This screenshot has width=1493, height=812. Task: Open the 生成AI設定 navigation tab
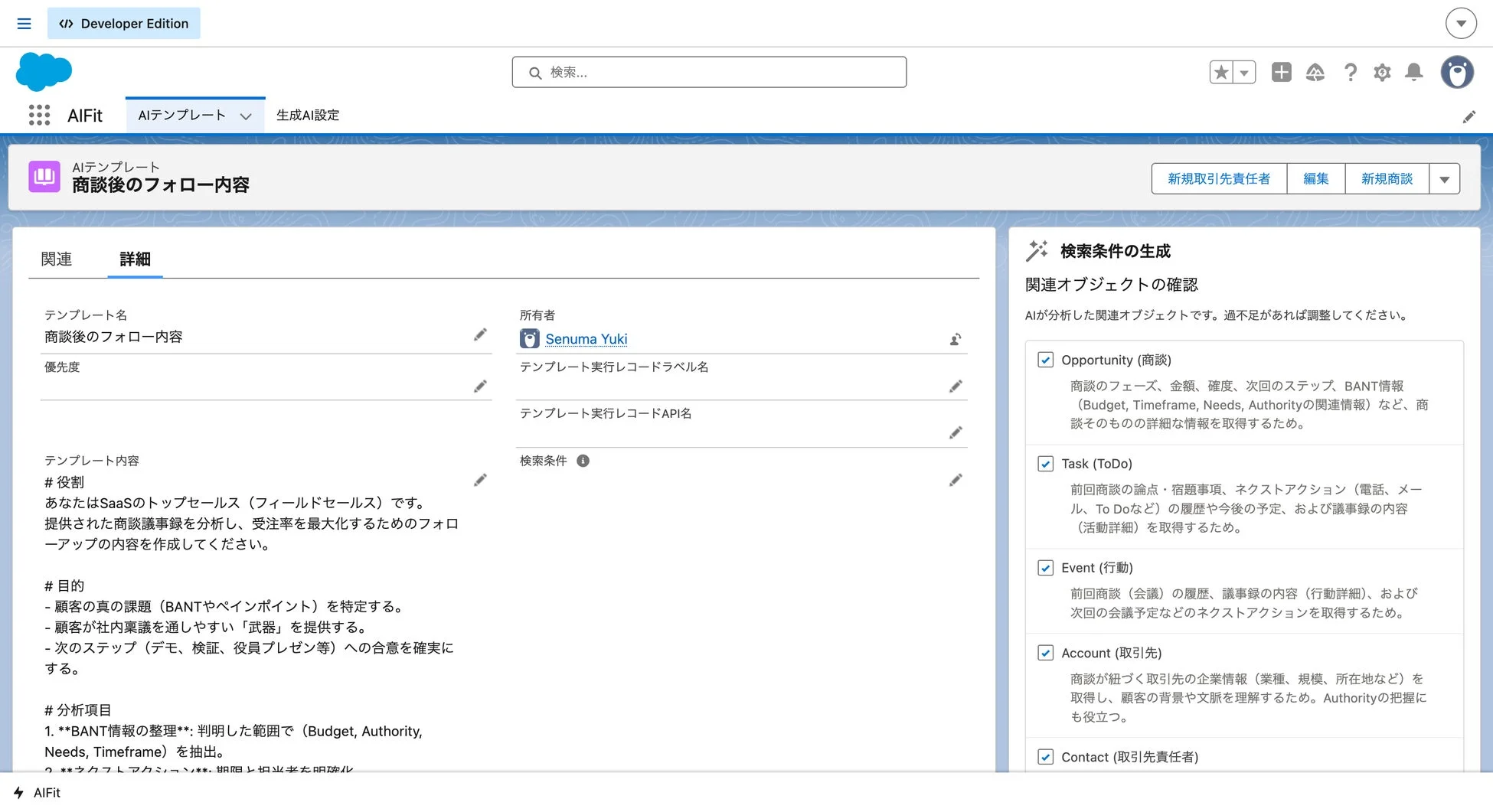coord(308,116)
